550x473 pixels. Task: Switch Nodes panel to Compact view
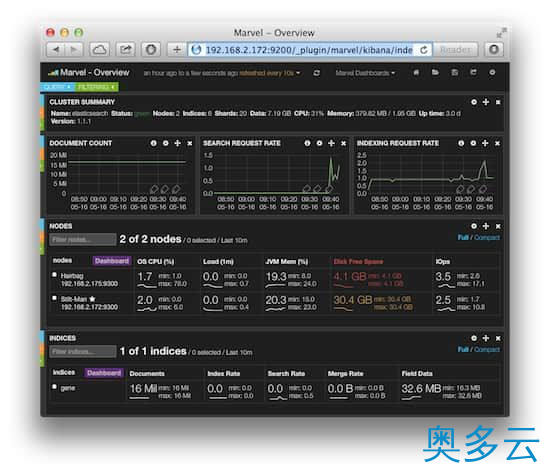(487, 238)
